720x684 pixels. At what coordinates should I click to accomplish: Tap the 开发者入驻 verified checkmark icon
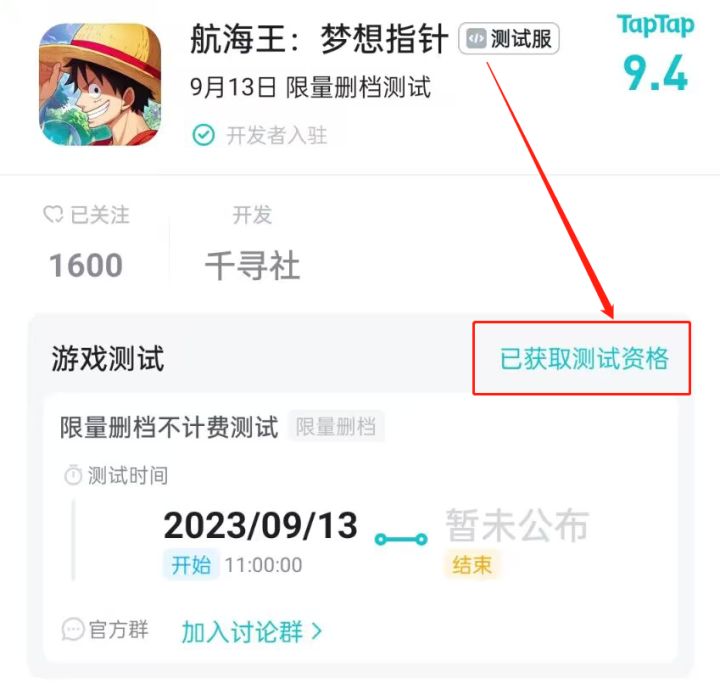click(x=203, y=135)
